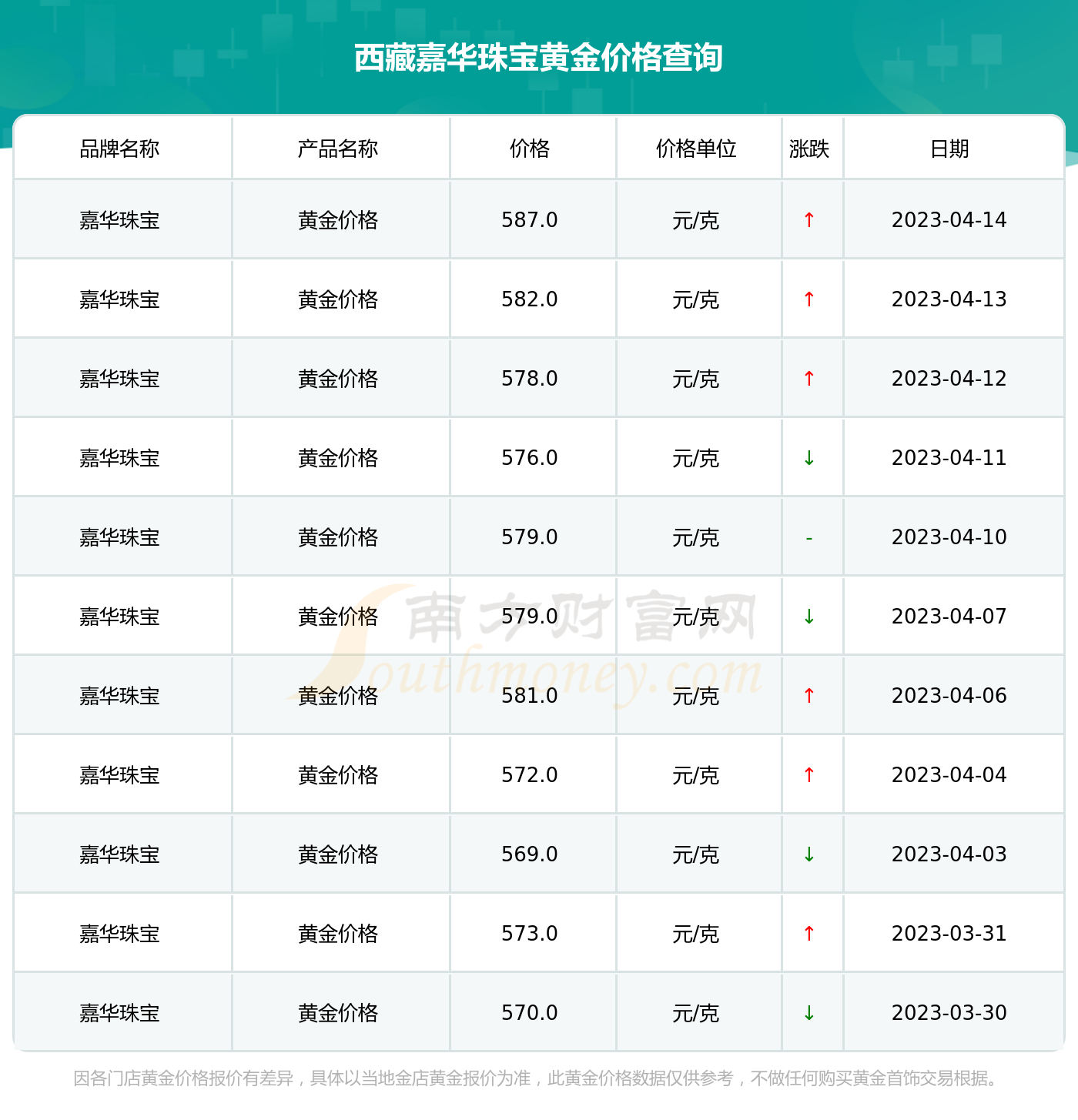
Task: Click the date 2023-04-10
Action: point(949,537)
